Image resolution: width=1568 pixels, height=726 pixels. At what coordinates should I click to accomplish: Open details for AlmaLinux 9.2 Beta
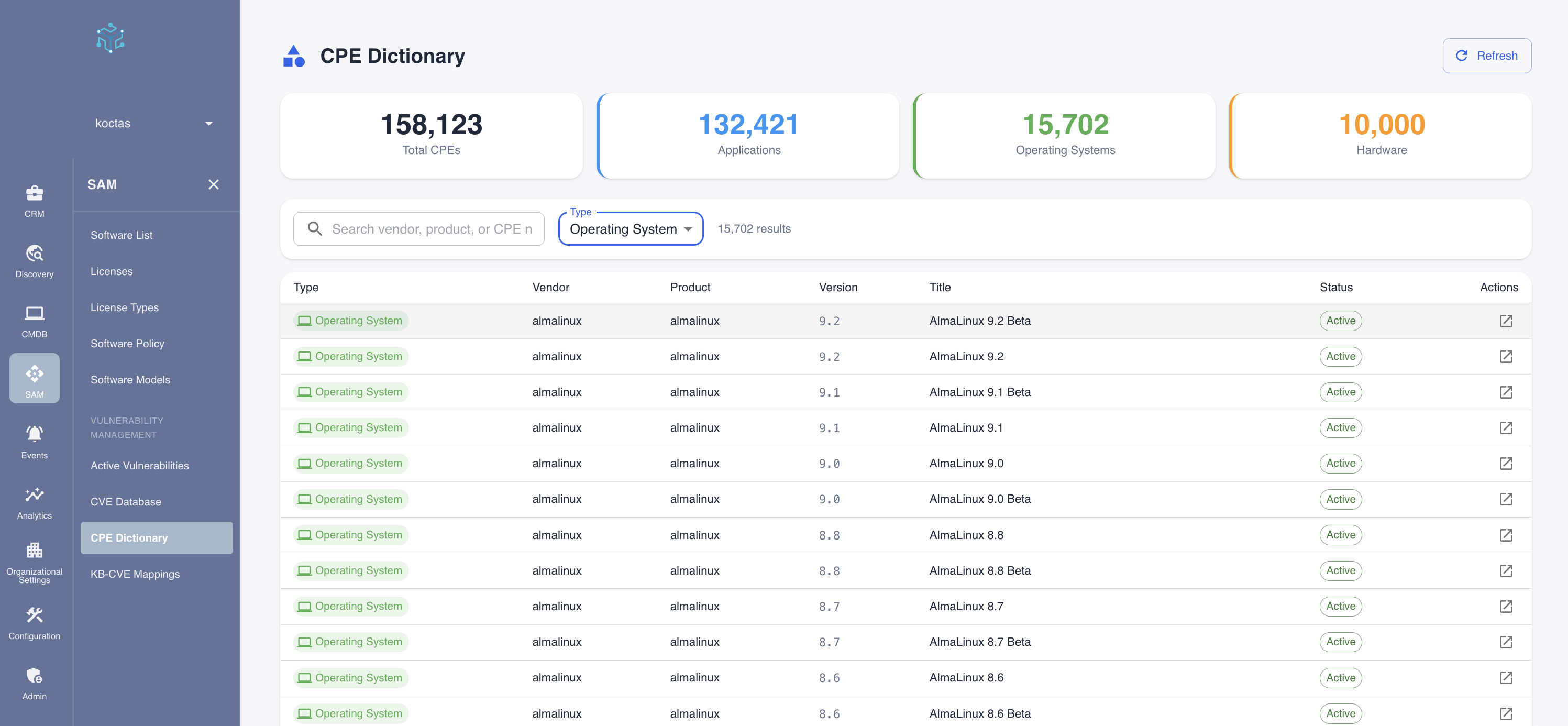pyautogui.click(x=1505, y=321)
